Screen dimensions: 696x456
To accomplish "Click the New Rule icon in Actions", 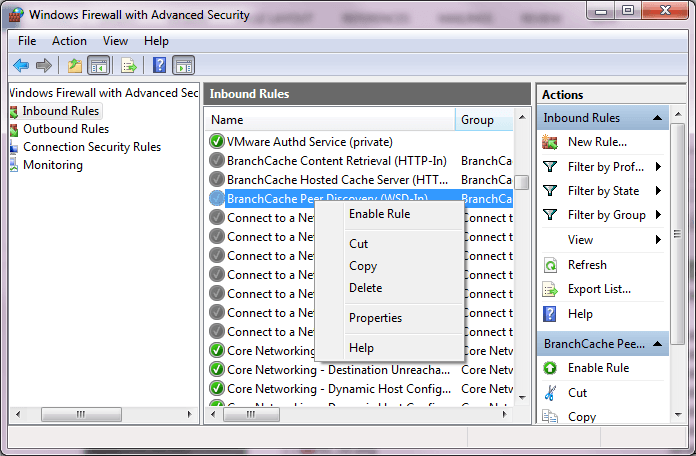I will [550, 143].
